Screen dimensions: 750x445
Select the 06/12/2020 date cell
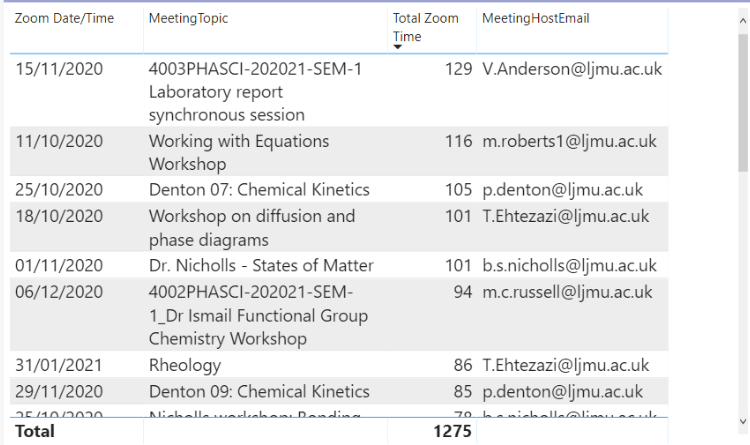click(59, 292)
